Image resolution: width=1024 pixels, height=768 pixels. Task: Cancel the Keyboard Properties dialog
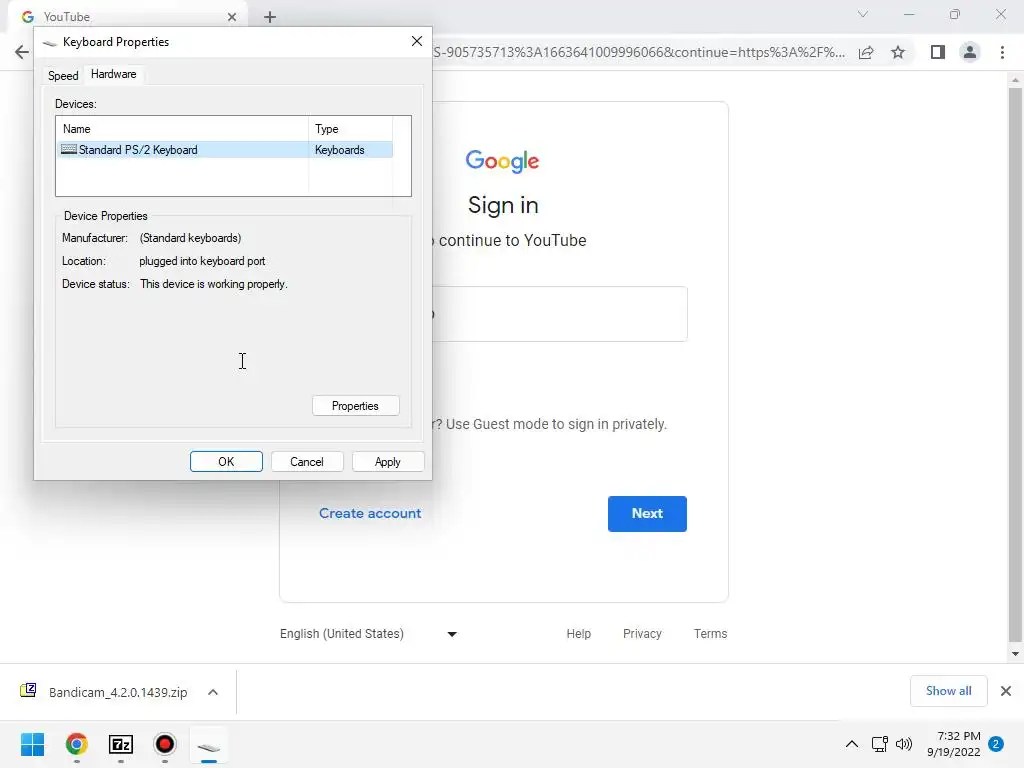click(x=307, y=462)
